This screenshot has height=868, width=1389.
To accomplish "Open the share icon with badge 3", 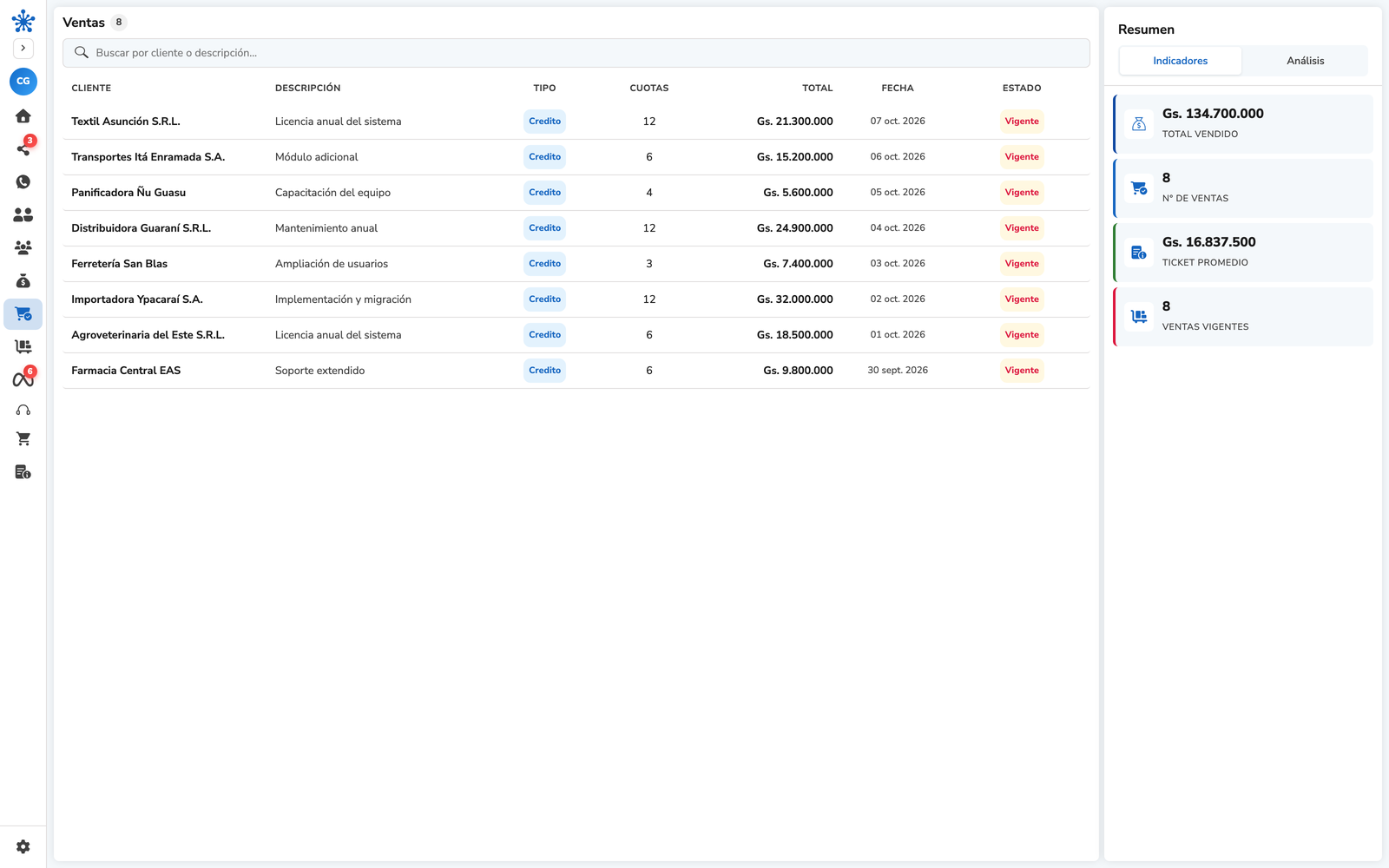I will click(x=23, y=148).
